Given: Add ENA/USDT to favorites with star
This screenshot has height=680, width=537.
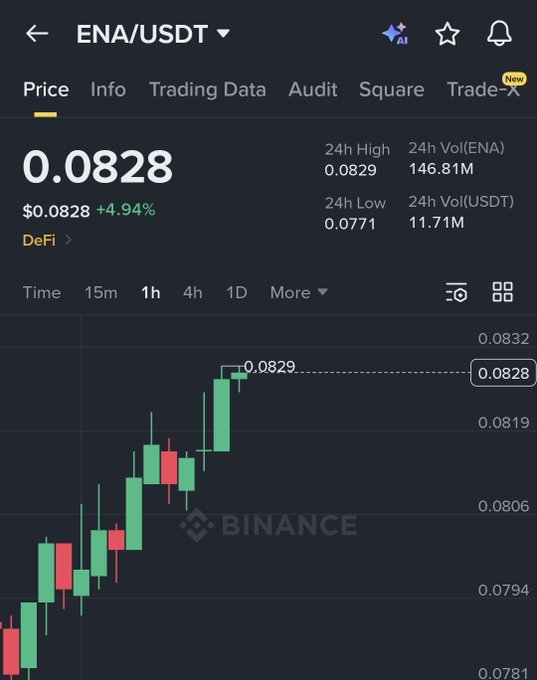Looking at the screenshot, I should (x=447, y=34).
